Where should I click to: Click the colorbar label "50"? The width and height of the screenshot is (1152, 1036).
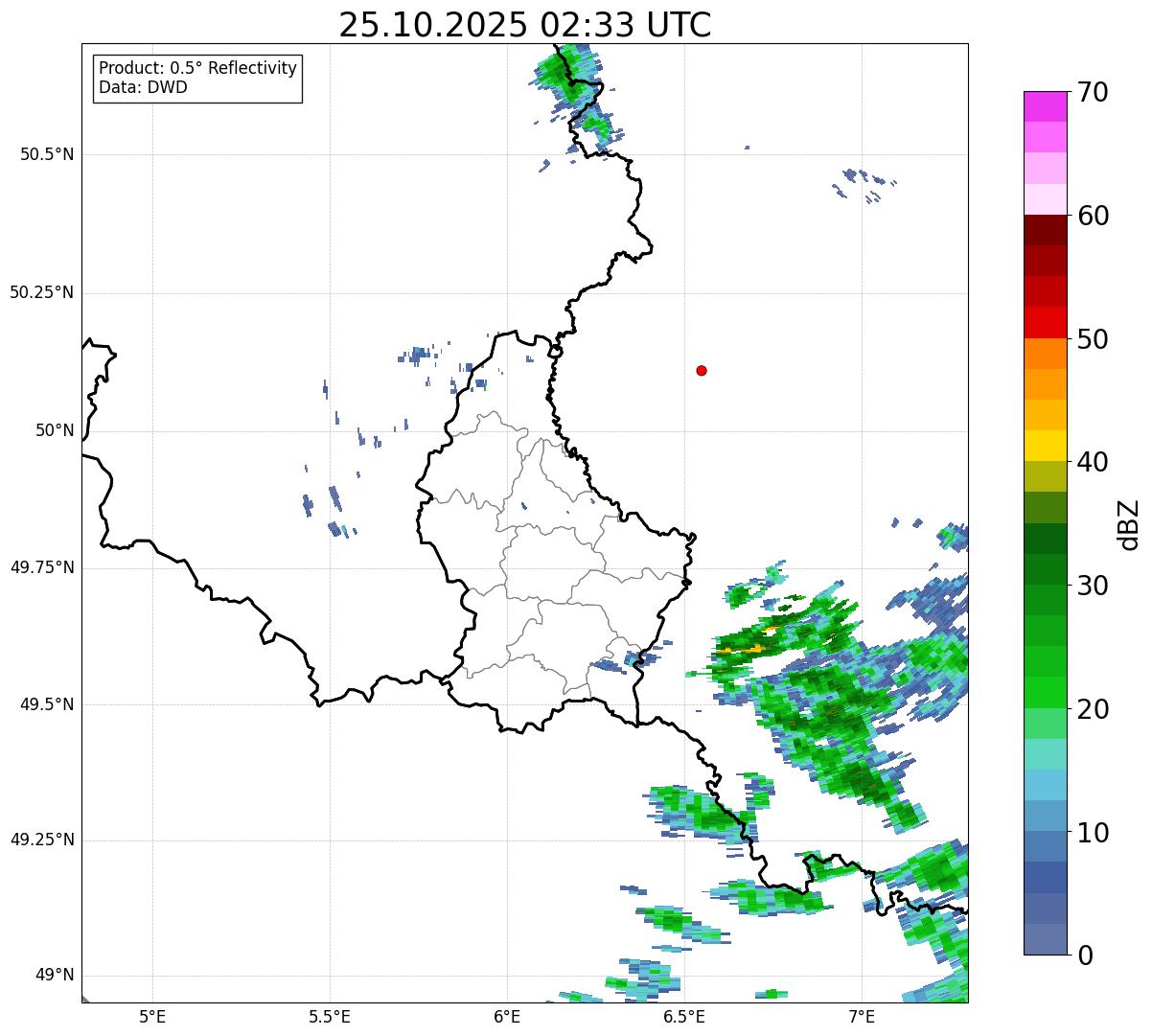tap(1093, 339)
